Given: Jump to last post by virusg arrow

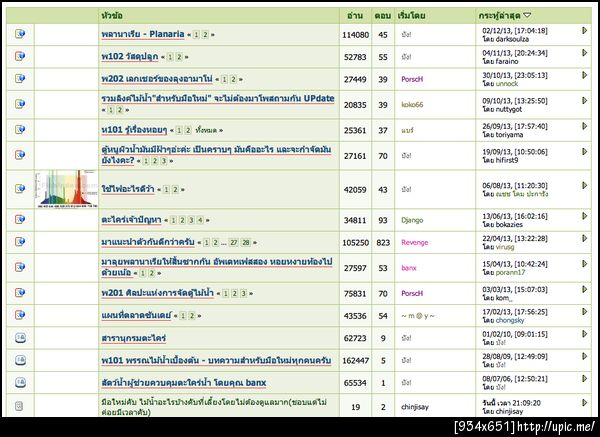Looking at the screenshot, I should 584,238.
